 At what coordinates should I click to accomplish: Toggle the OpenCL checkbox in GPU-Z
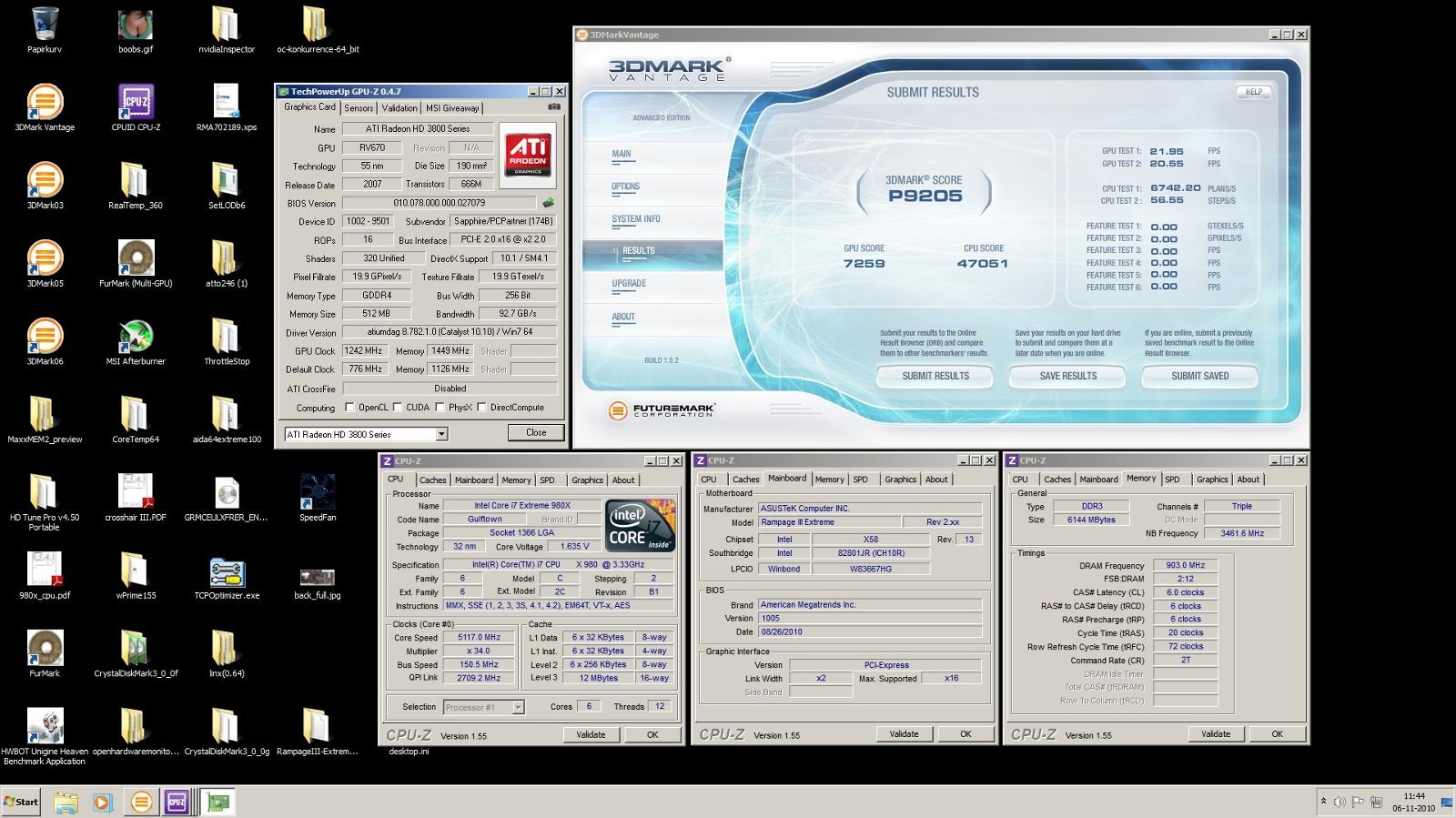(349, 408)
